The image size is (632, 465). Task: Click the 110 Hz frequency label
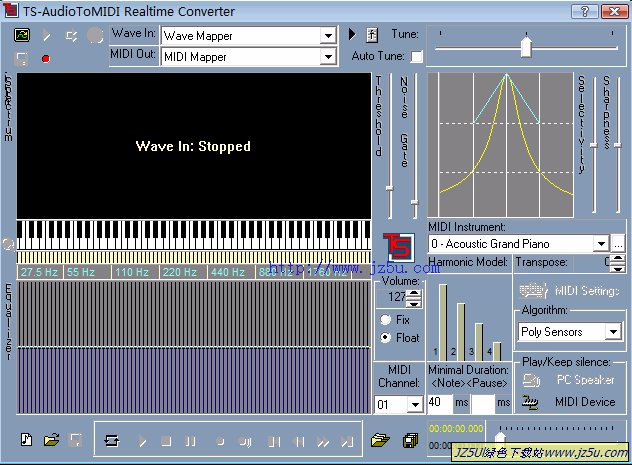point(132,272)
